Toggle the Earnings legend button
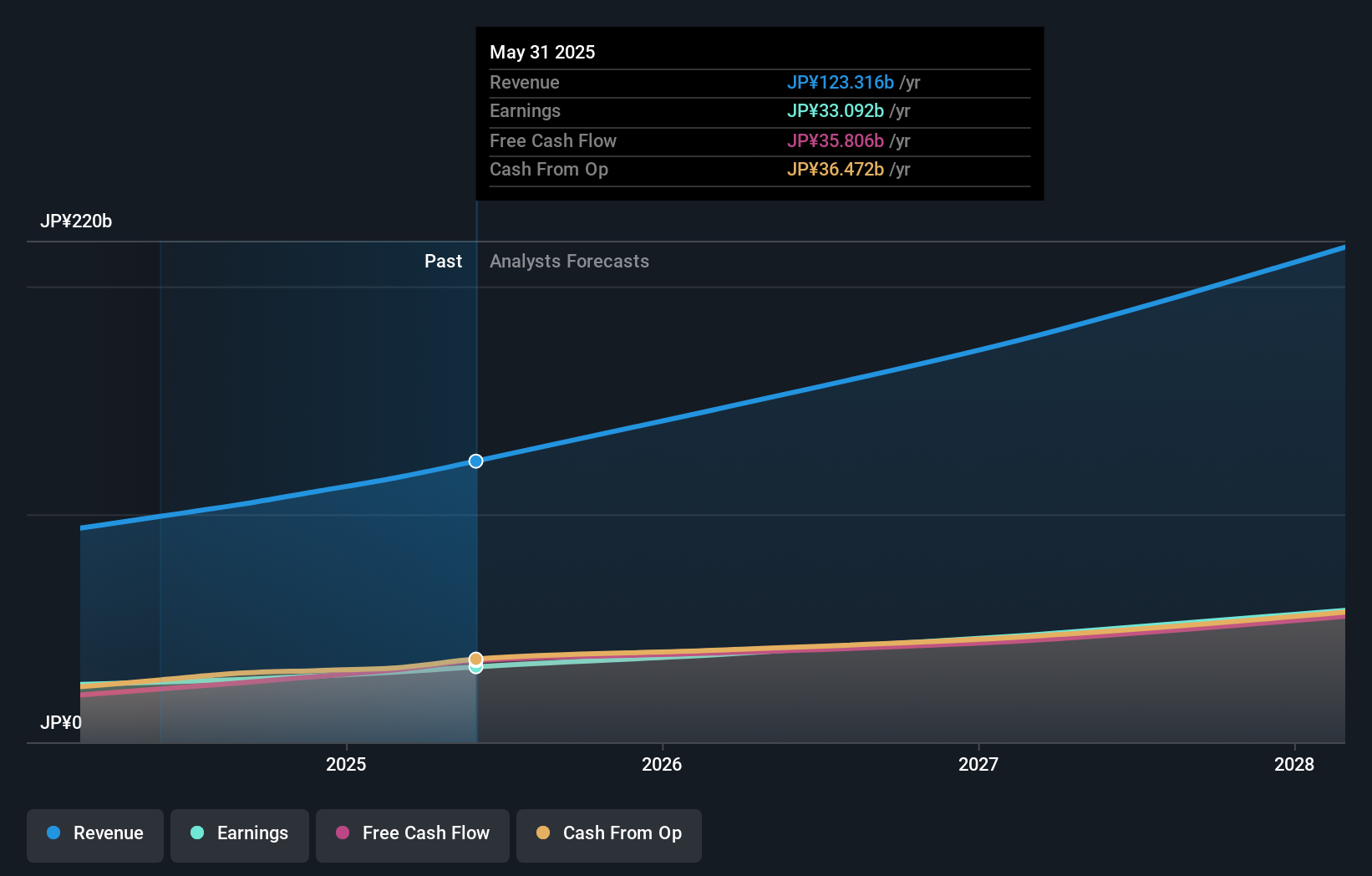 (240, 835)
